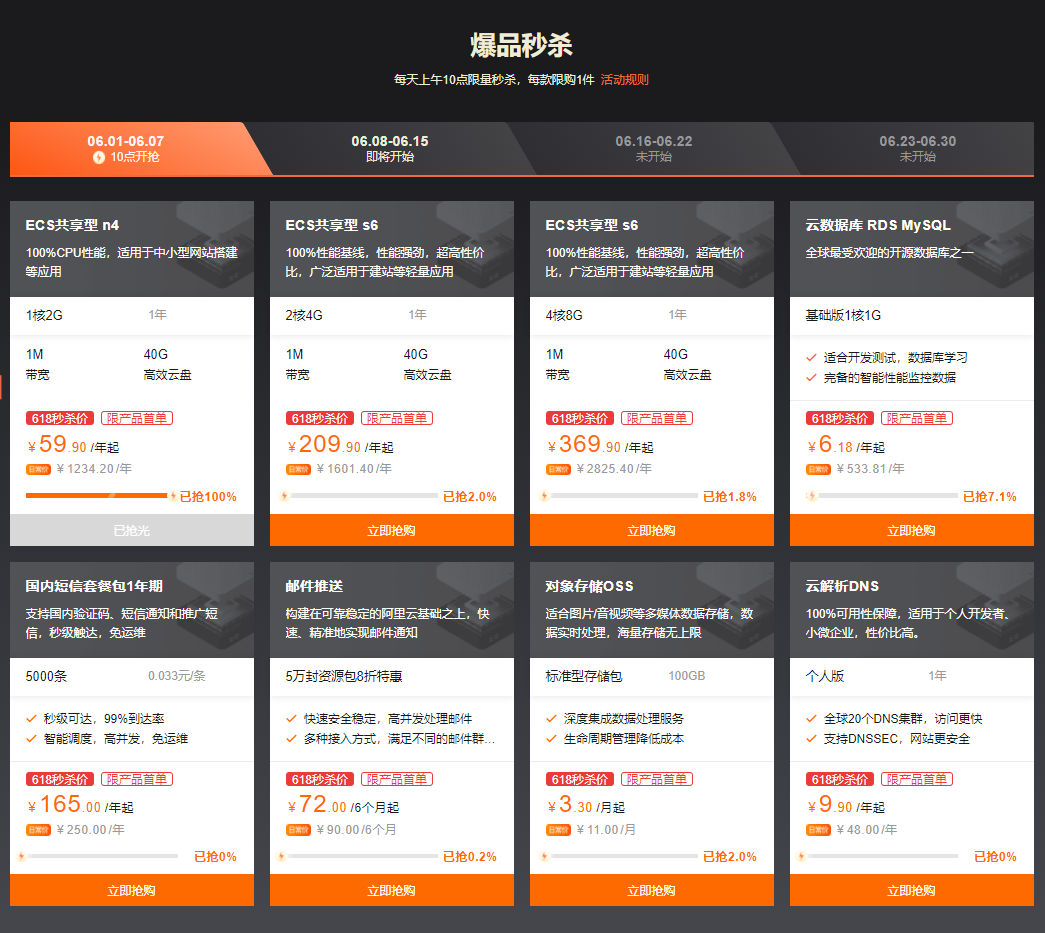The width and height of the screenshot is (1045, 933).
Task: Click the checkmark next to 生命周期管理降低成本
Action: pos(551,738)
